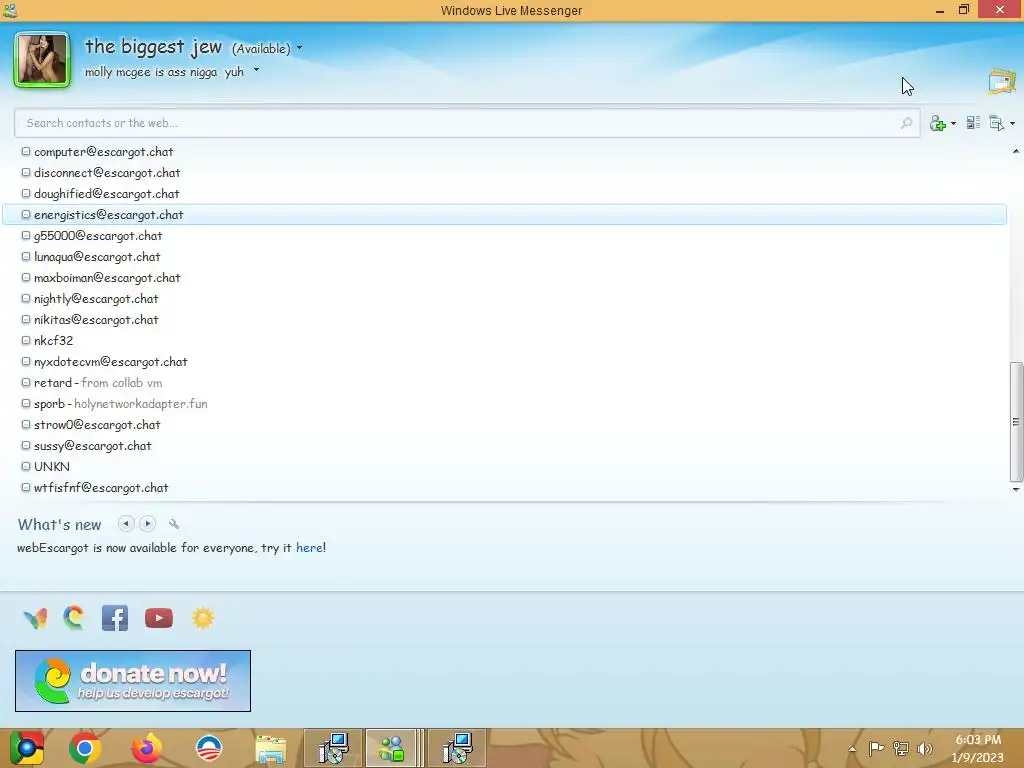Click scroll up arrow of contact list
Image resolution: width=1024 pixels, height=768 pixels.
1016,151
